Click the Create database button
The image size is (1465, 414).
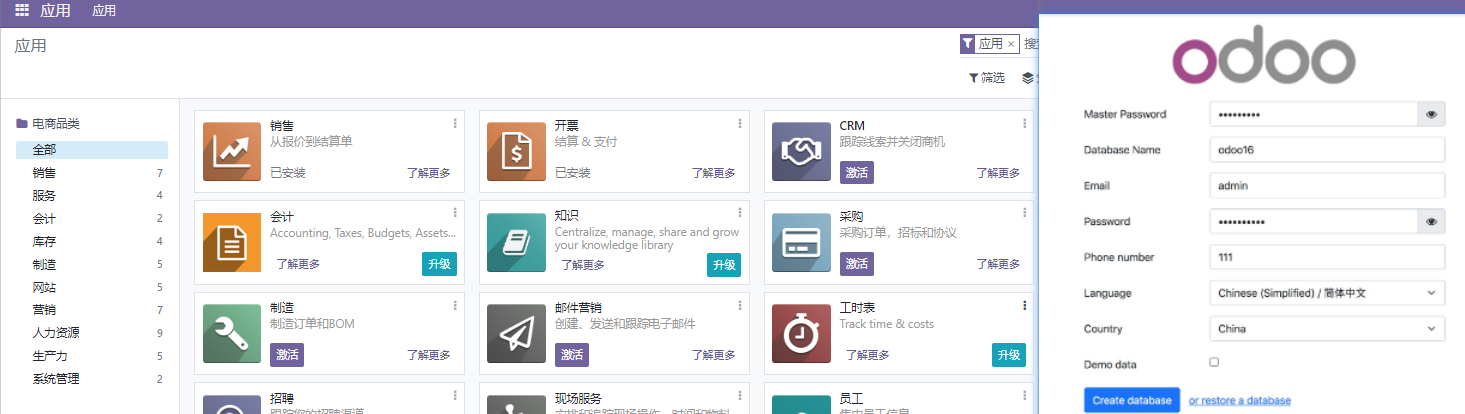[x=1132, y=400]
